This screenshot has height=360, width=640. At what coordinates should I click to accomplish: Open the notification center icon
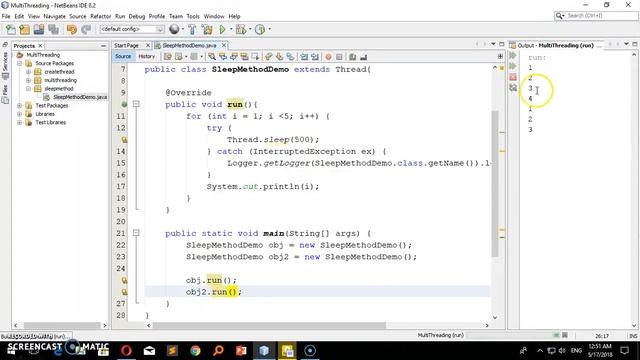(625, 351)
